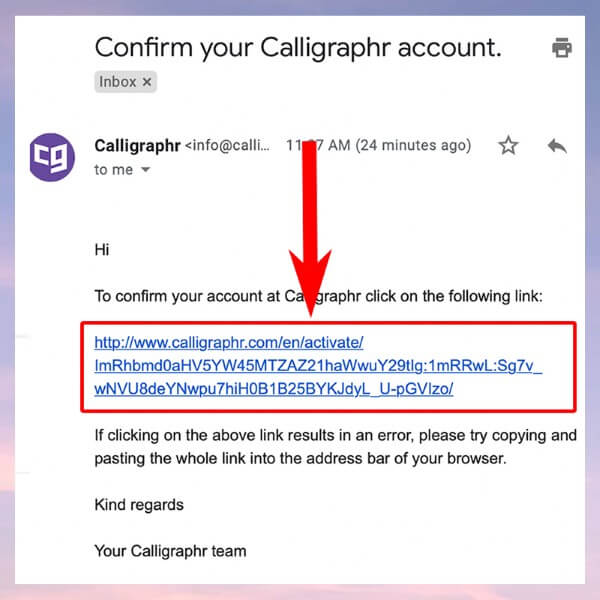Click the print icon
The image size is (600, 600).
pyautogui.click(x=562, y=48)
